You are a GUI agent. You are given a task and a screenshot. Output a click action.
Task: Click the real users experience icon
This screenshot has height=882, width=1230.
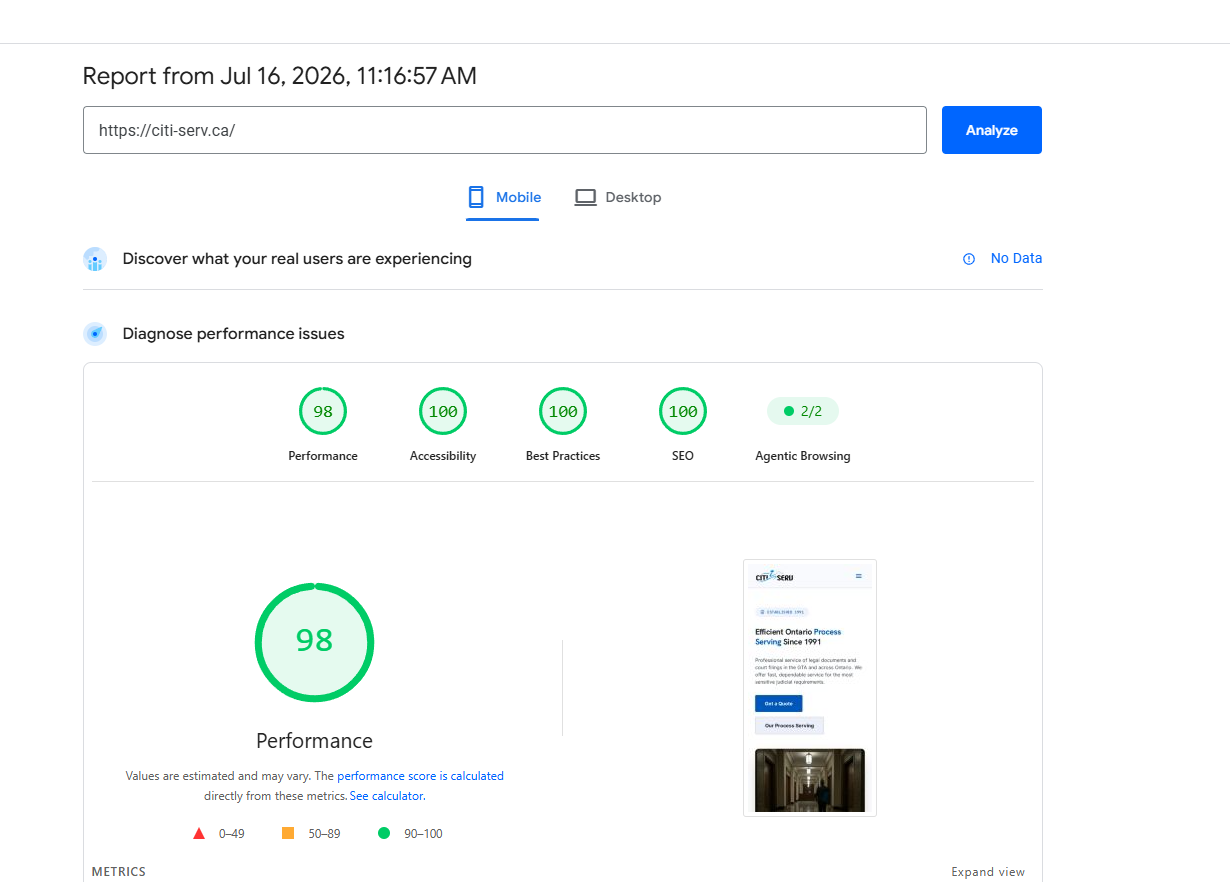click(x=95, y=259)
